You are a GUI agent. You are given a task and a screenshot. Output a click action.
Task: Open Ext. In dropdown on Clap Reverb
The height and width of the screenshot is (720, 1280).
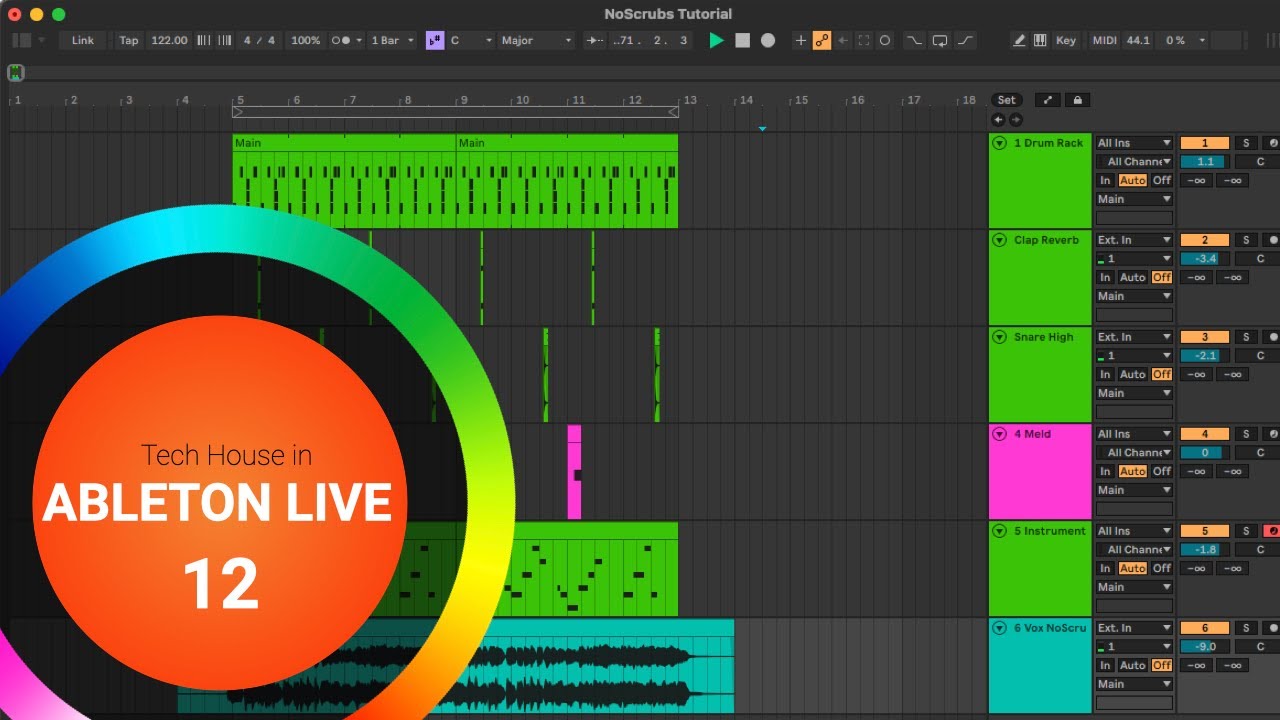(x=1134, y=240)
